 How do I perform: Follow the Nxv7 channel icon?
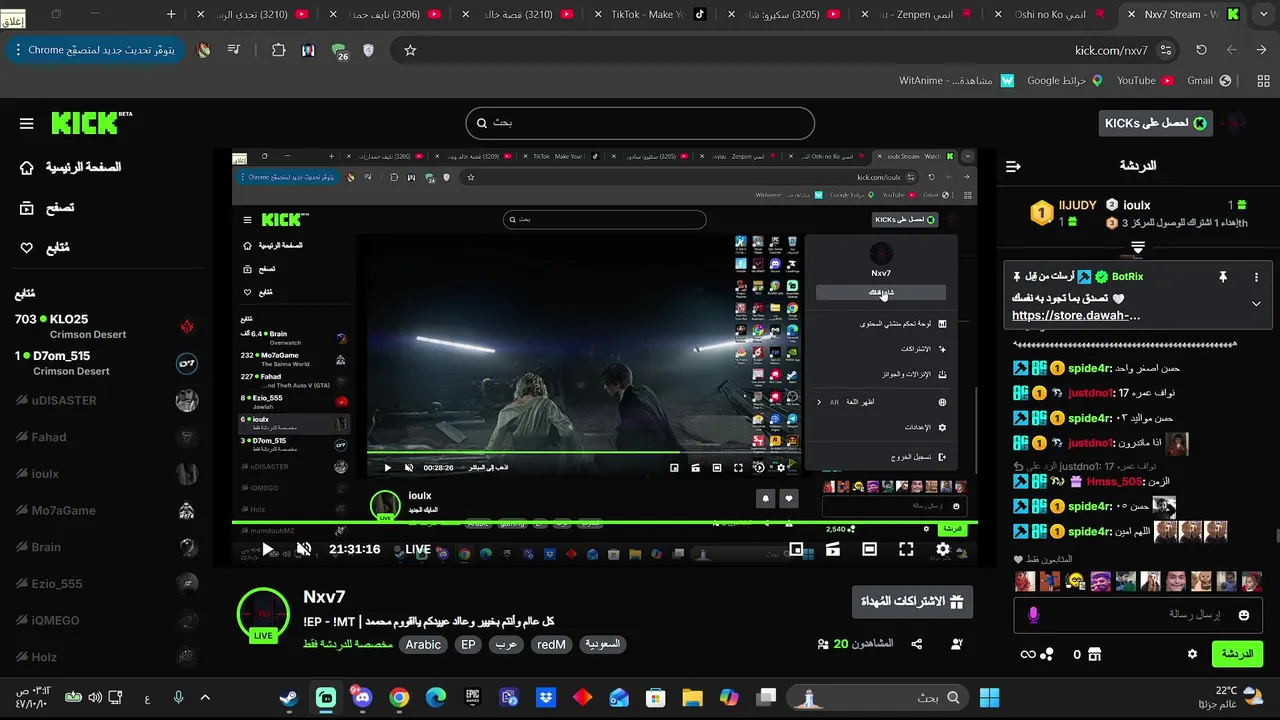tap(957, 645)
